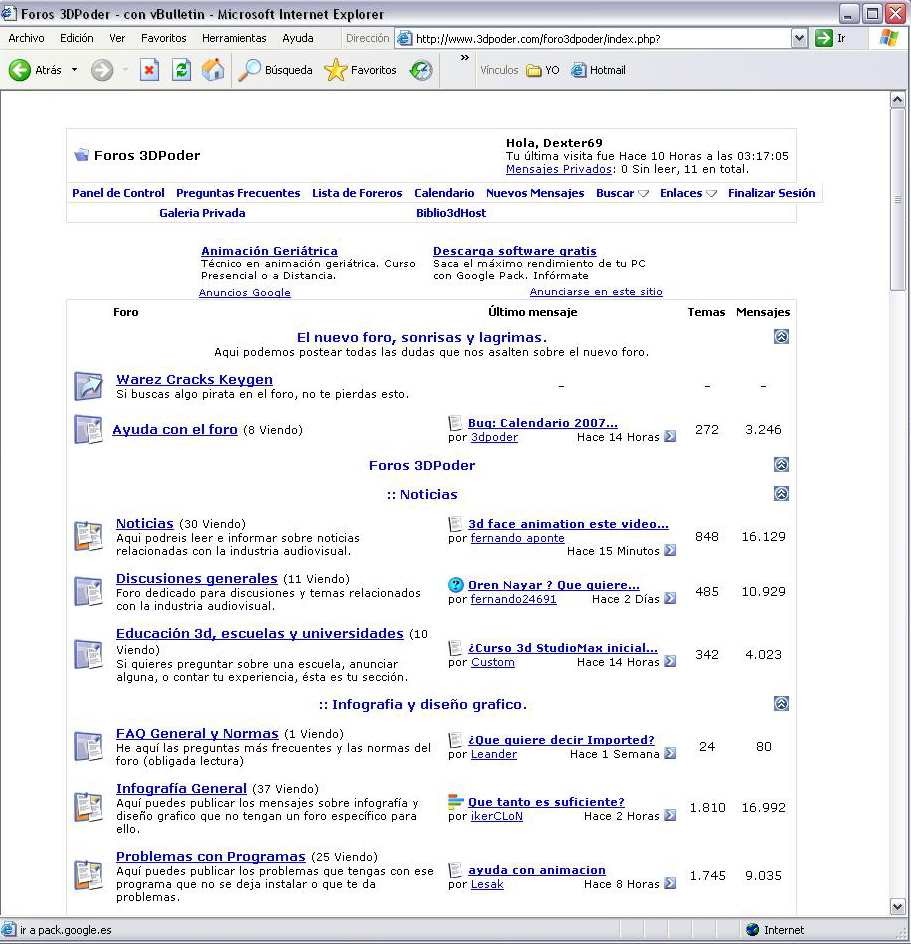This screenshot has height=944, width=911.
Task: Open thread 'Que tanto es suficiente?'
Action: (546, 802)
